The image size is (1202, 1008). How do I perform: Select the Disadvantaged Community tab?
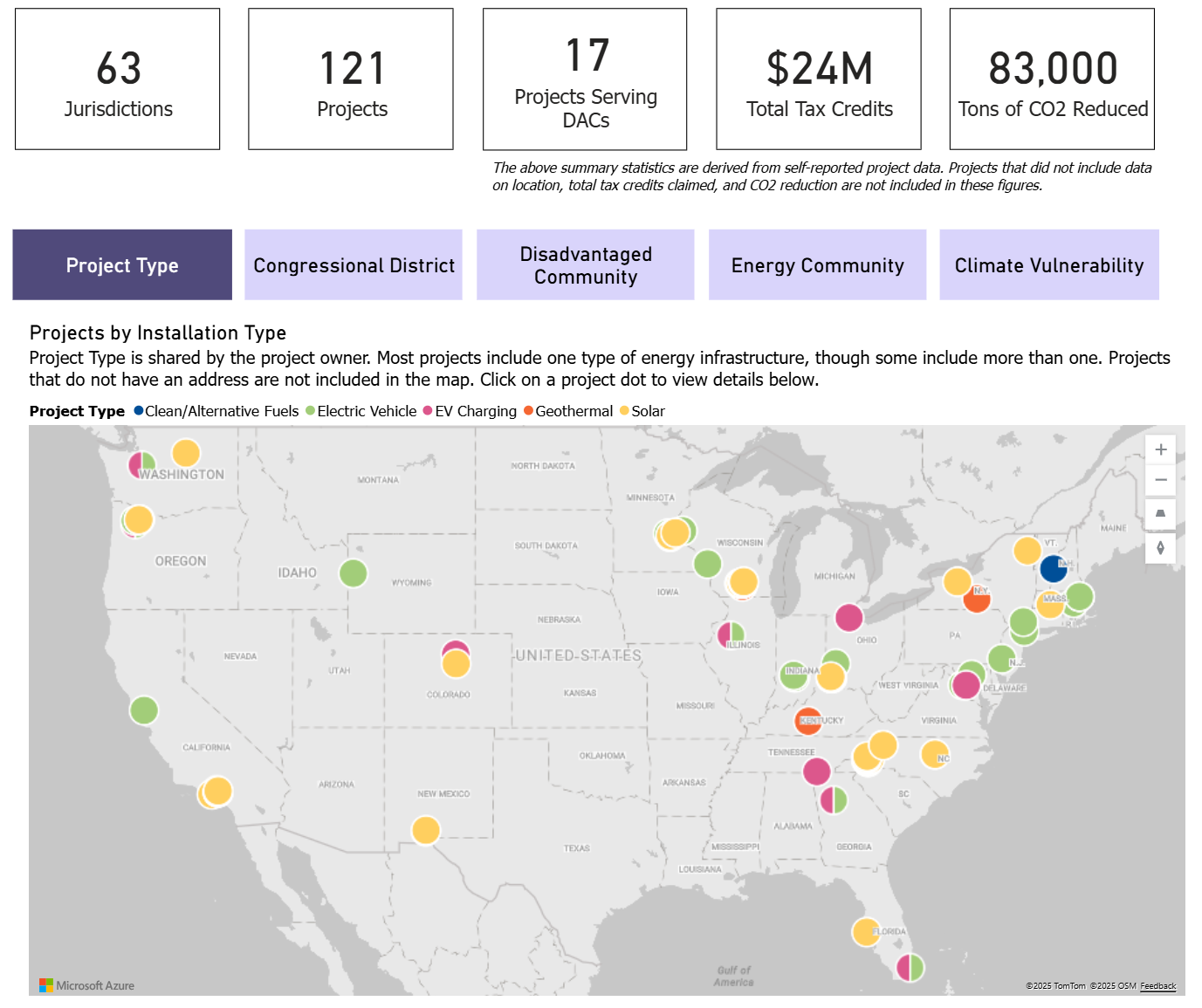586,265
